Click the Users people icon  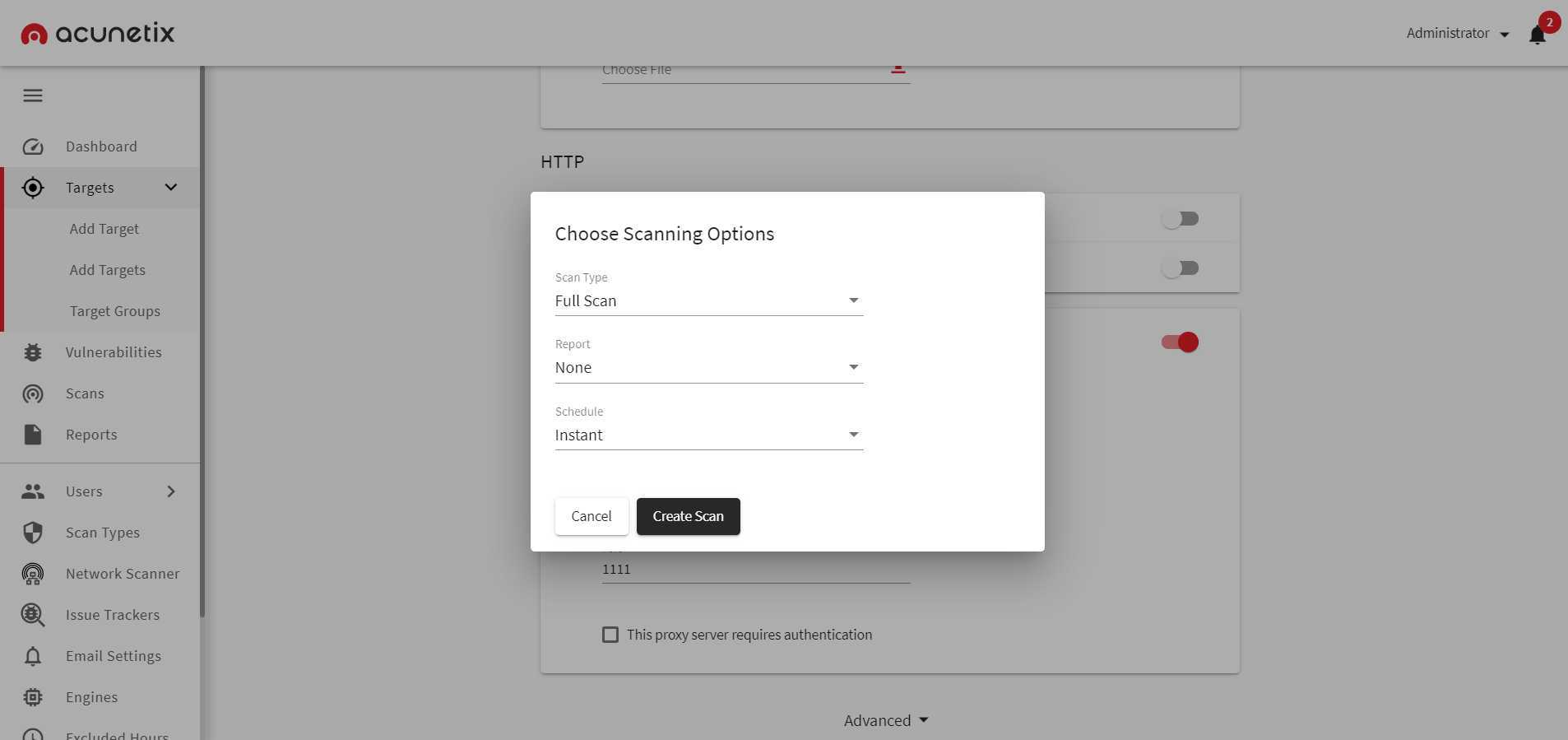(x=33, y=491)
